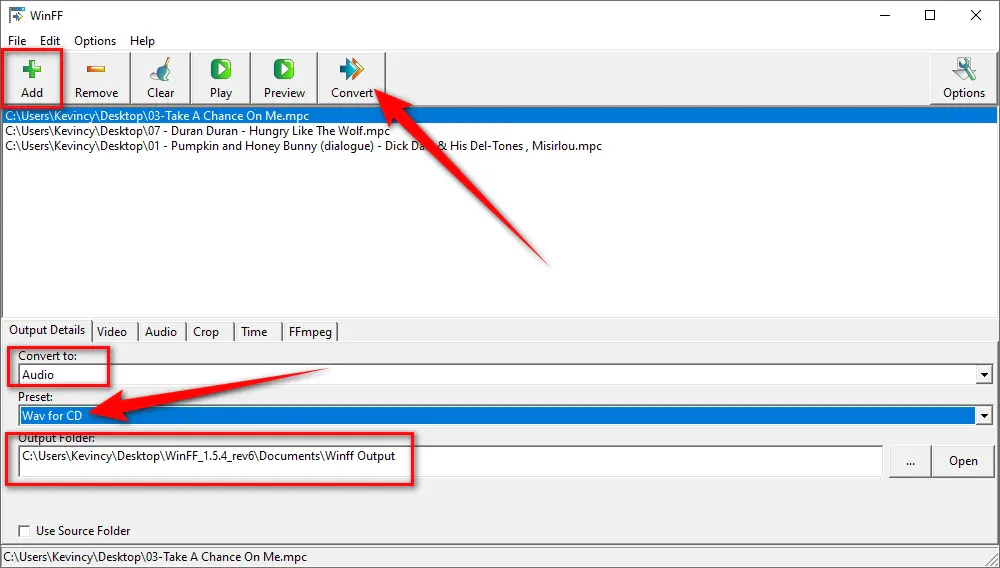The height and width of the screenshot is (568, 1000).
Task: Minimize the WinFF window
Action: coord(884,15)
